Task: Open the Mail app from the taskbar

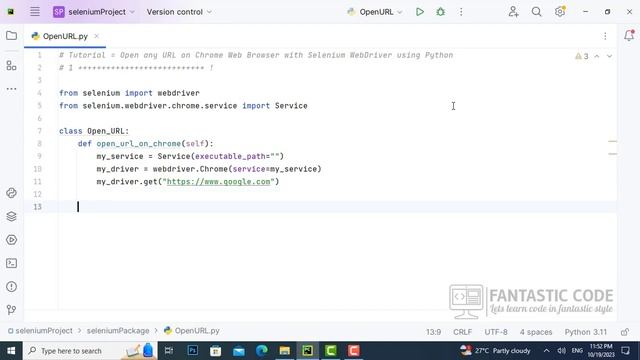Action: coord(239,351)
